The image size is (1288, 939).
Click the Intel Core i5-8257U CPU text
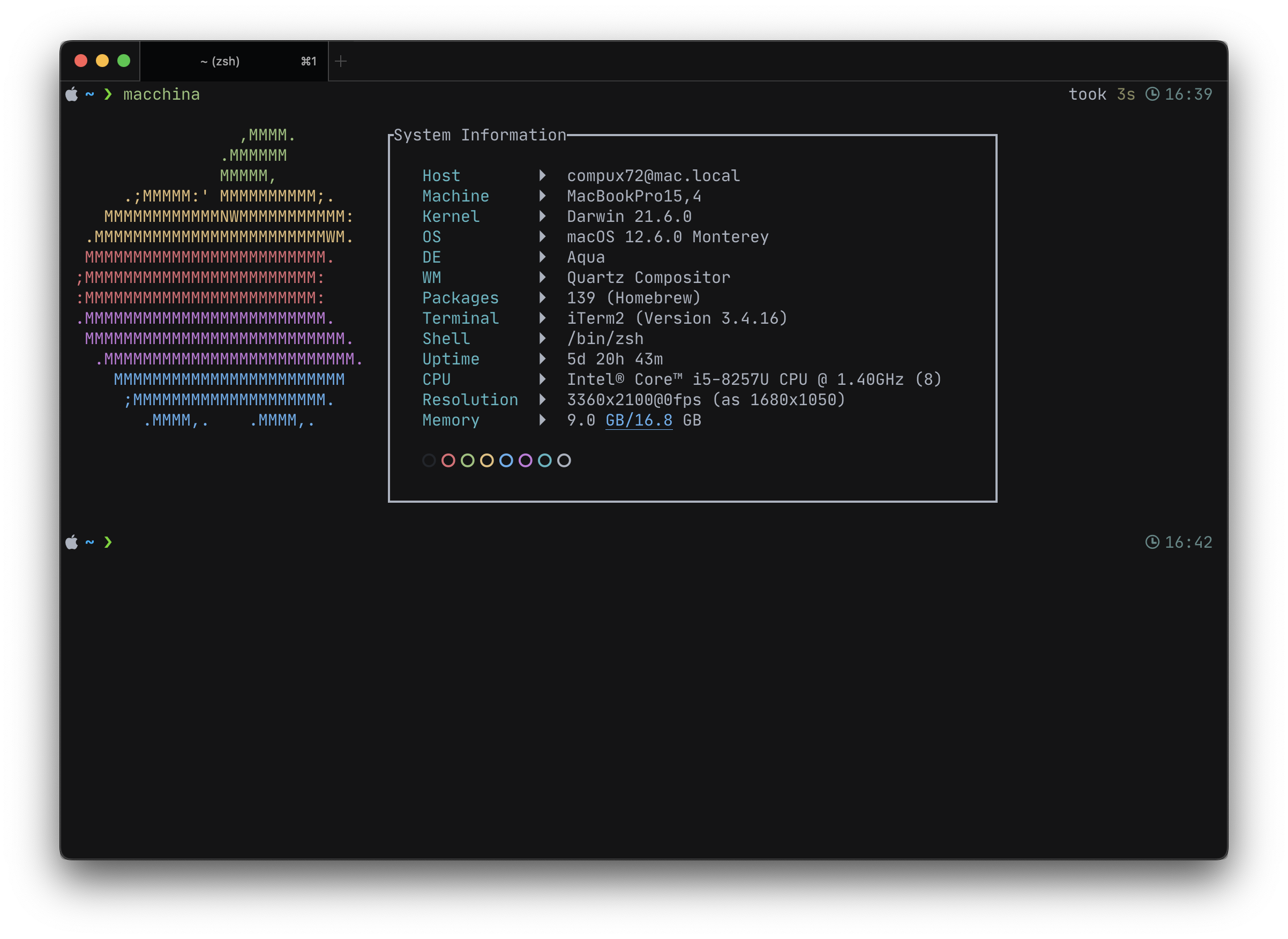(x=754, y=379)
